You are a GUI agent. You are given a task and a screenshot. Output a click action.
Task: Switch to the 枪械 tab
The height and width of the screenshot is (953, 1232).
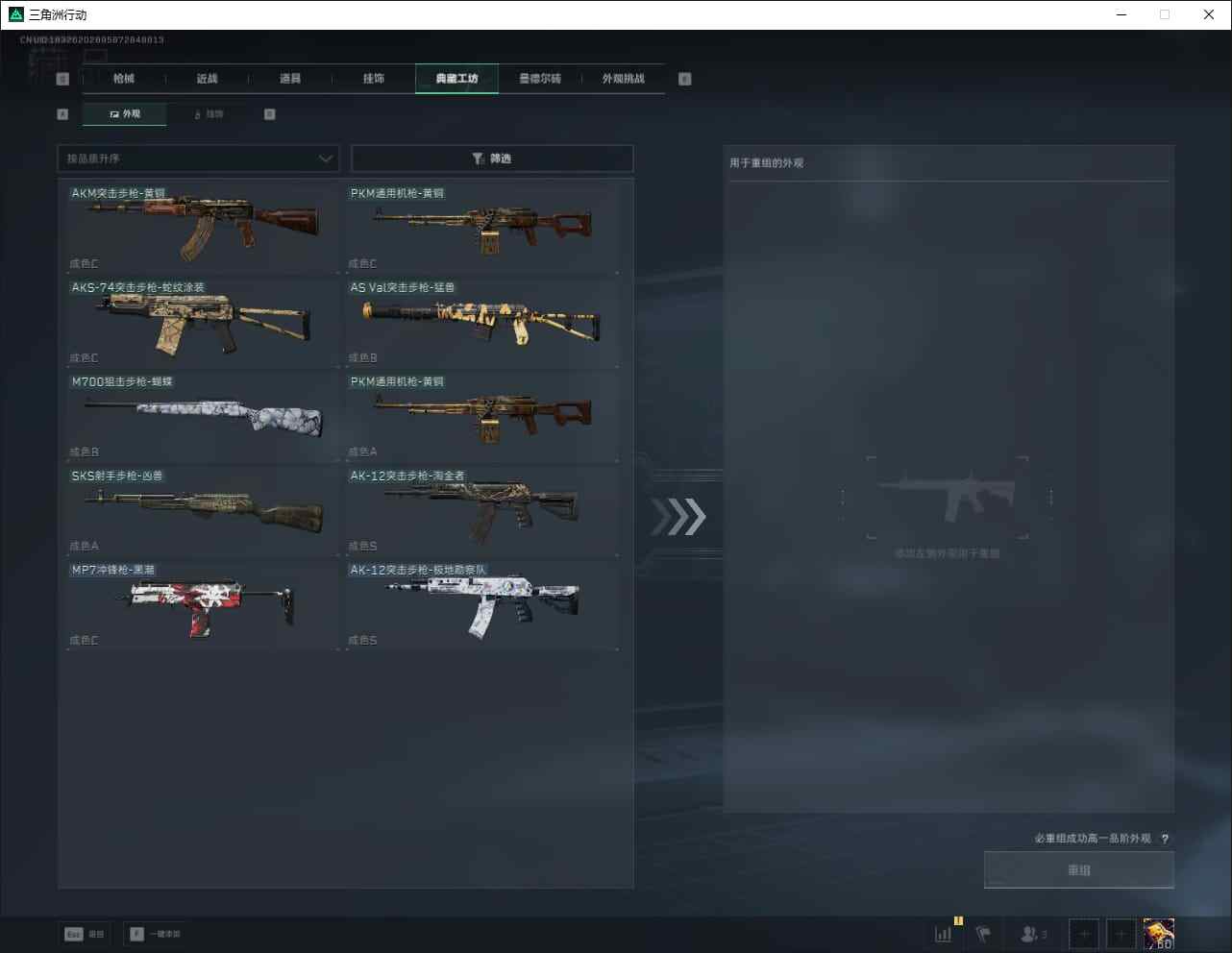tap(124, 79)
